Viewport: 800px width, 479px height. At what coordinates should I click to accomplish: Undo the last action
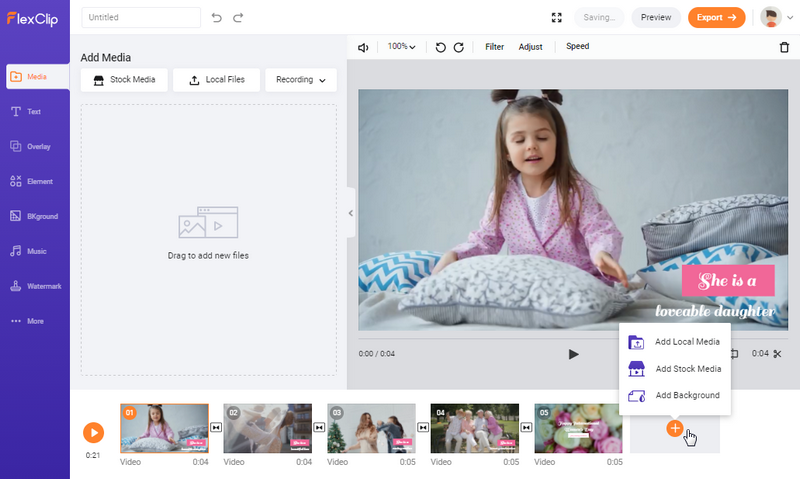(x=216, y=17)
